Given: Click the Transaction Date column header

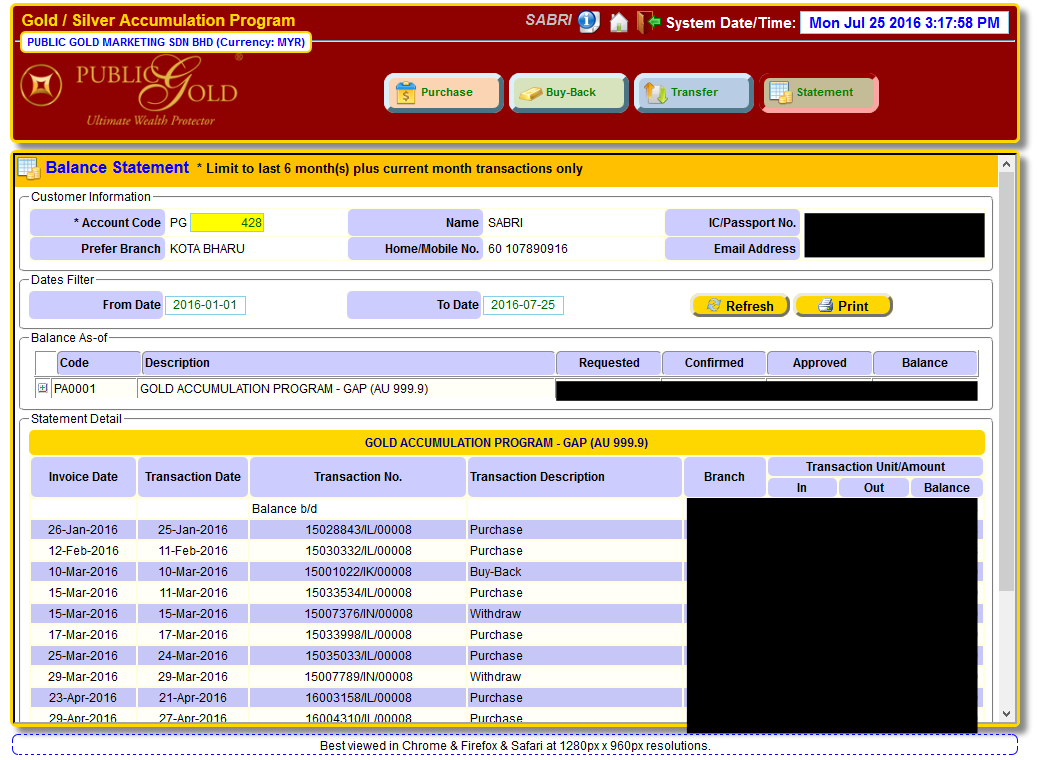Looking at the screenshot, I should pos(193,477).
